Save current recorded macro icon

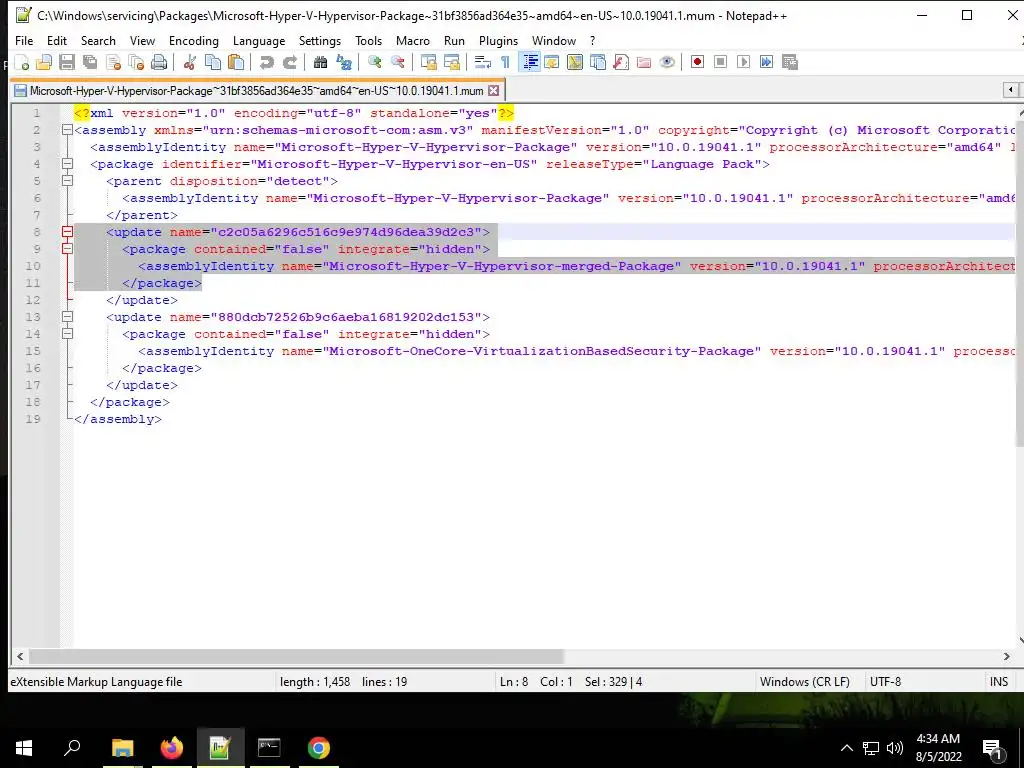(x=790, y=62)
